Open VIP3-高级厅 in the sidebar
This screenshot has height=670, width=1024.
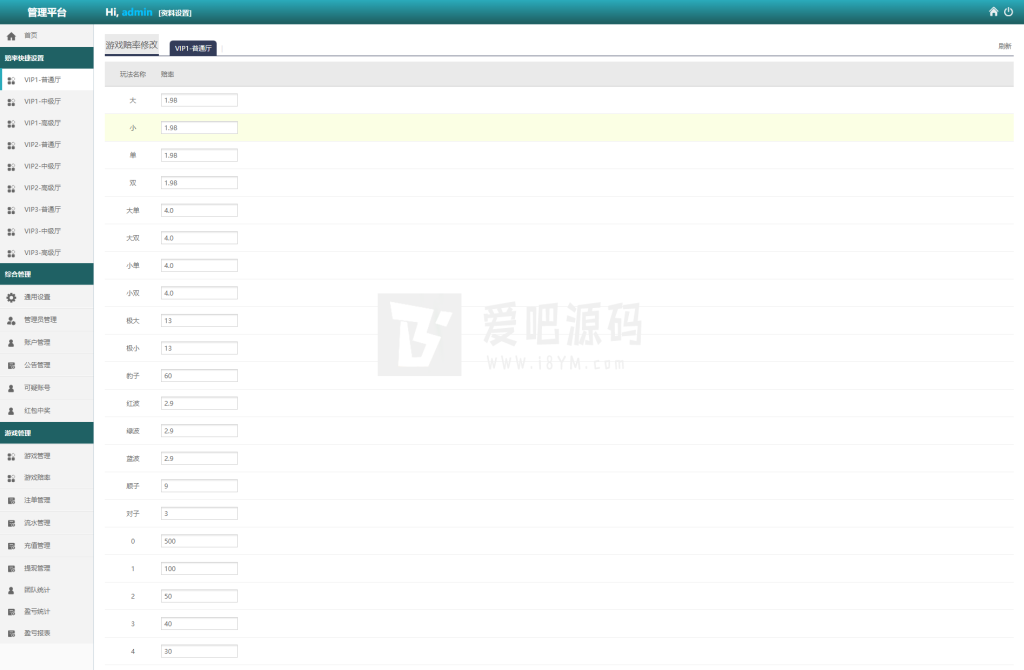(46, 252)
